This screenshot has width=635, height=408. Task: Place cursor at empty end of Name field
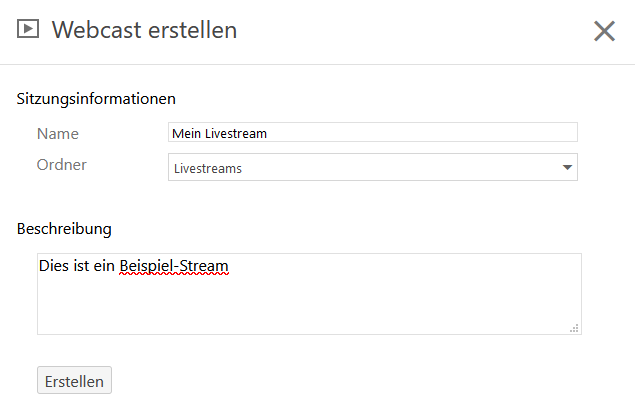(421, 132)
